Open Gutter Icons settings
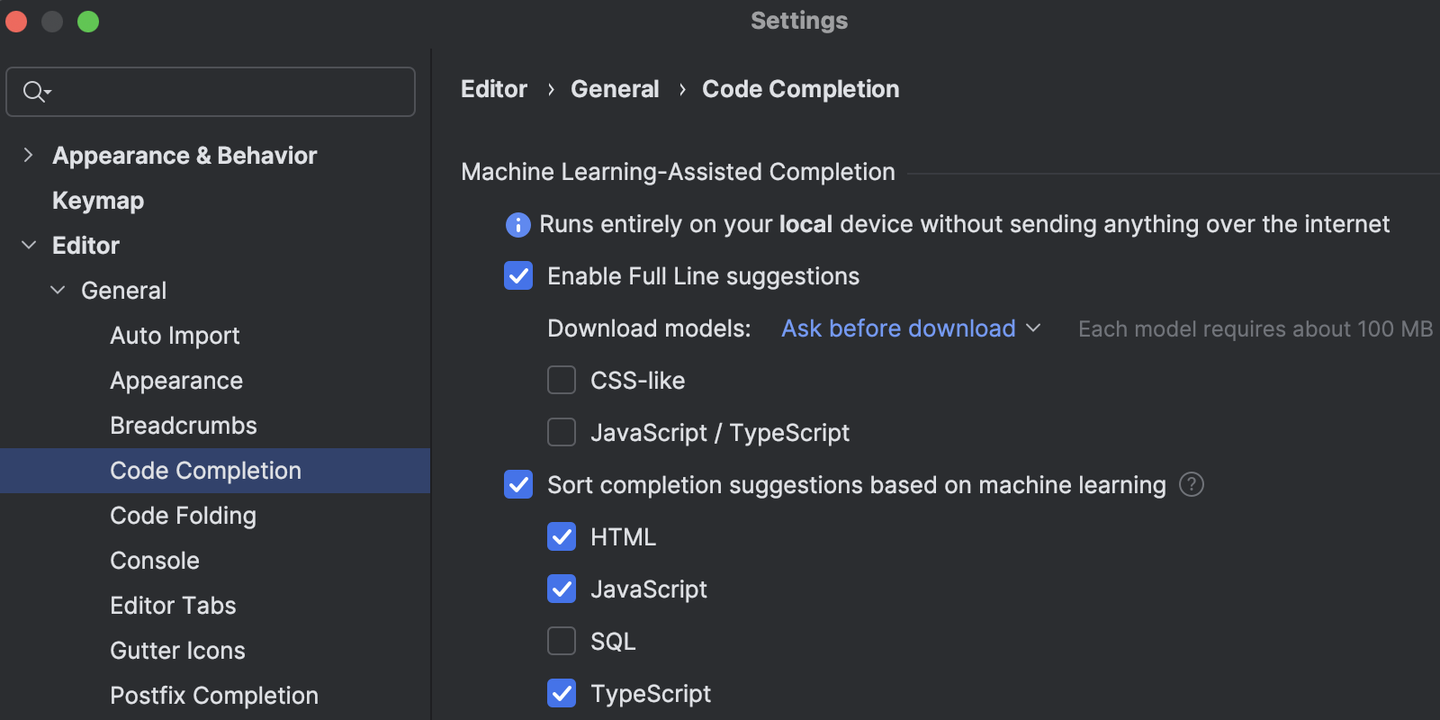The height and width of the screenshot is (720, 1440). tap(177, 650)
